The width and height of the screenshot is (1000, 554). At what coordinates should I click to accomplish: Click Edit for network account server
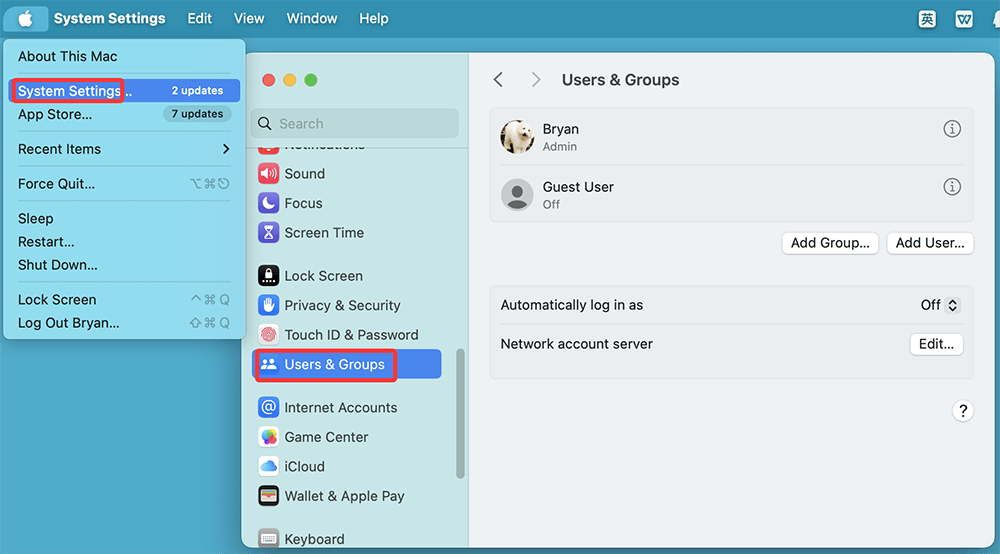coord(936,344)
